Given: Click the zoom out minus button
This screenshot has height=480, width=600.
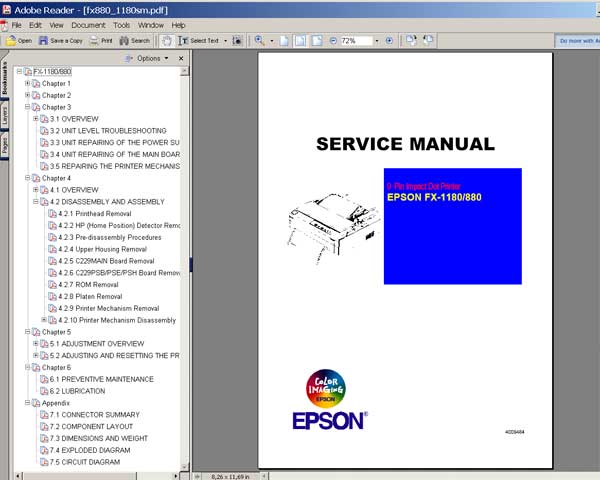Looking at the screenshot, I should 333,41.
